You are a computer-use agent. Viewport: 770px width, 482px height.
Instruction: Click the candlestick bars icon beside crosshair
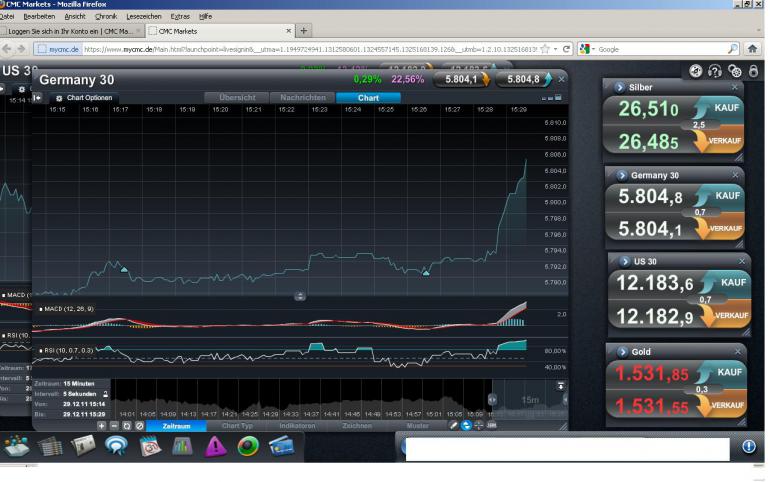tap(491, 425)
